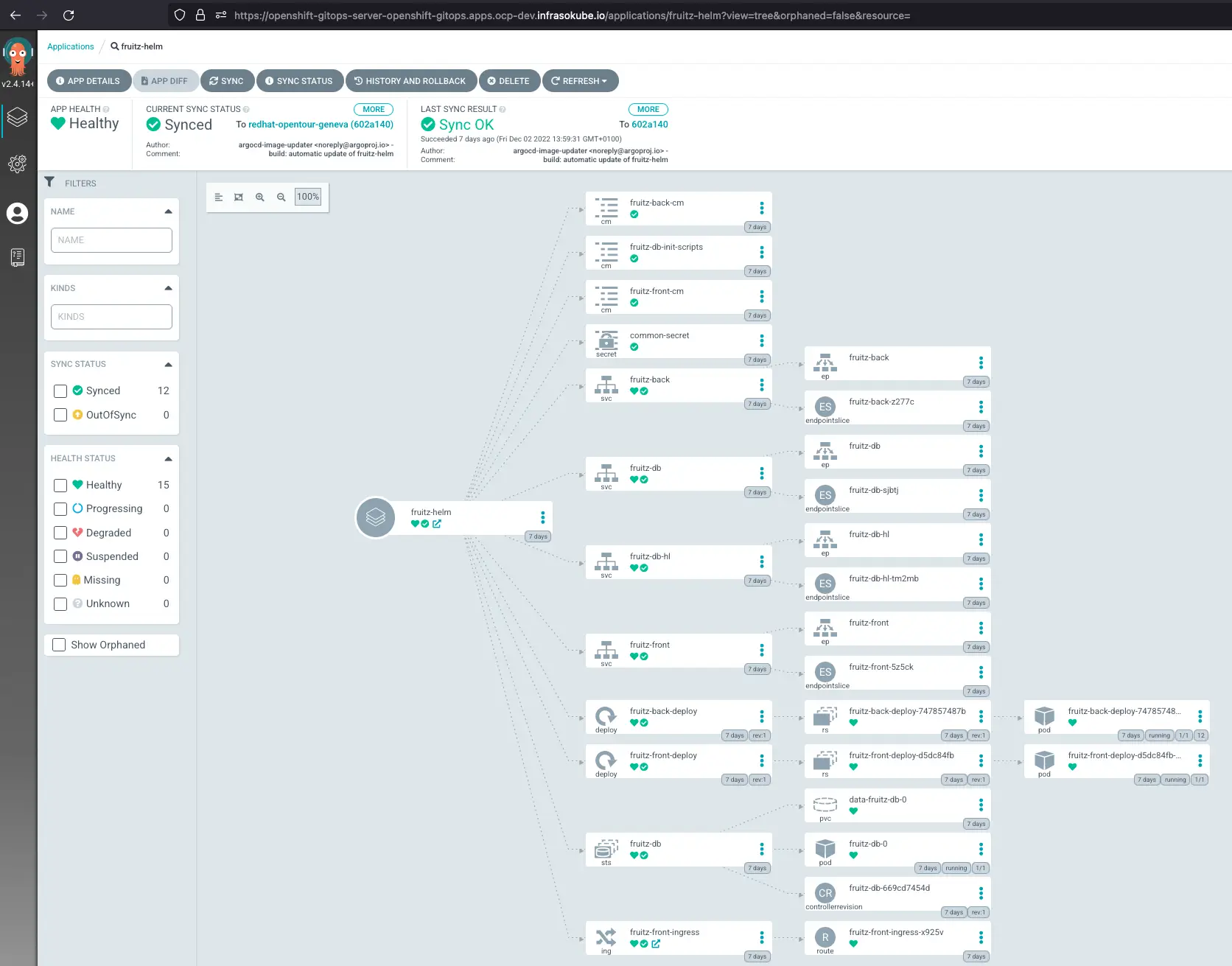This screenshot has height=966, width=1232.
Task: Open the settings gears icon in sidebar
Action: click(17, 164)
